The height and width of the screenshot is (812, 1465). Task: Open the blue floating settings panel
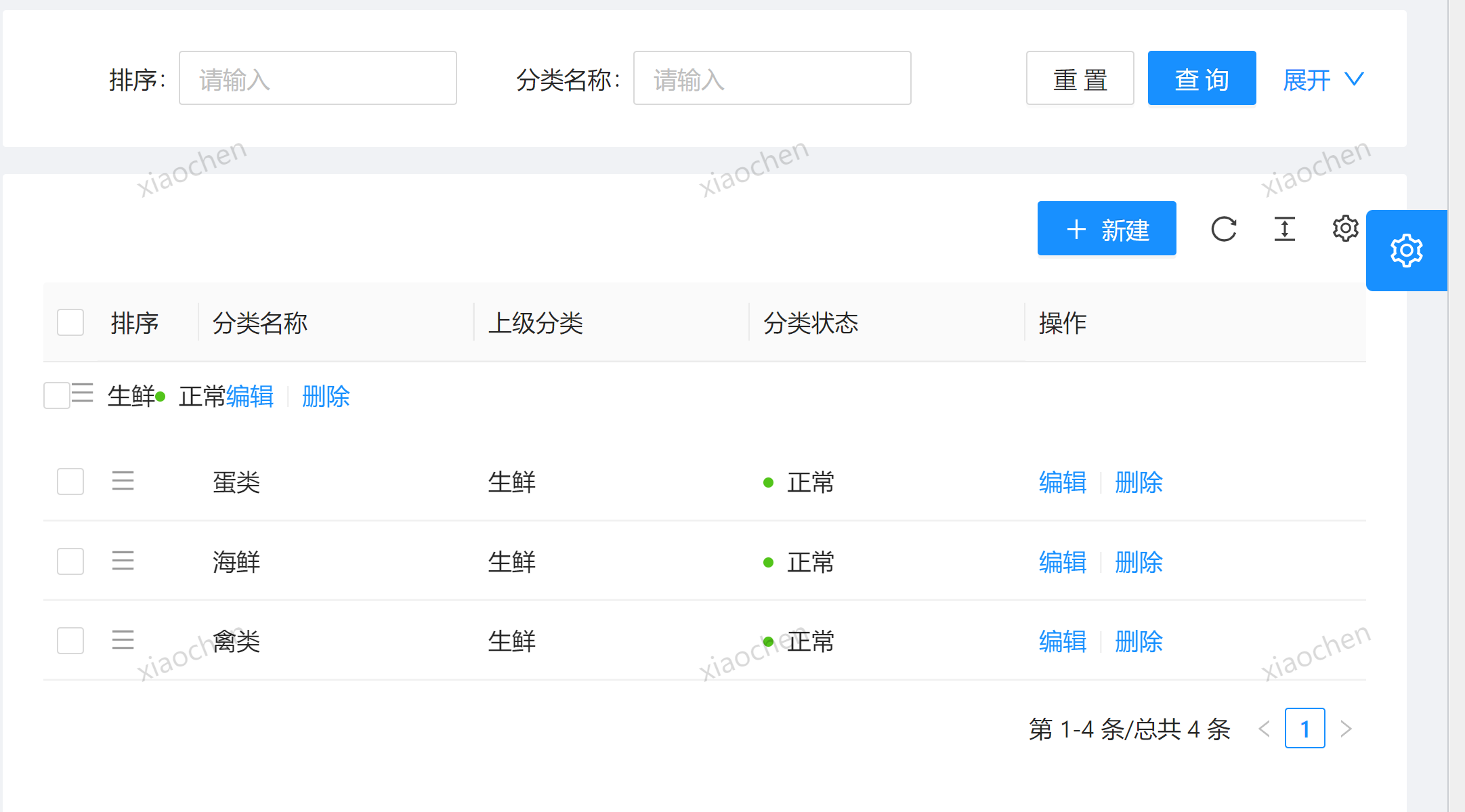tap(1406, 251)
